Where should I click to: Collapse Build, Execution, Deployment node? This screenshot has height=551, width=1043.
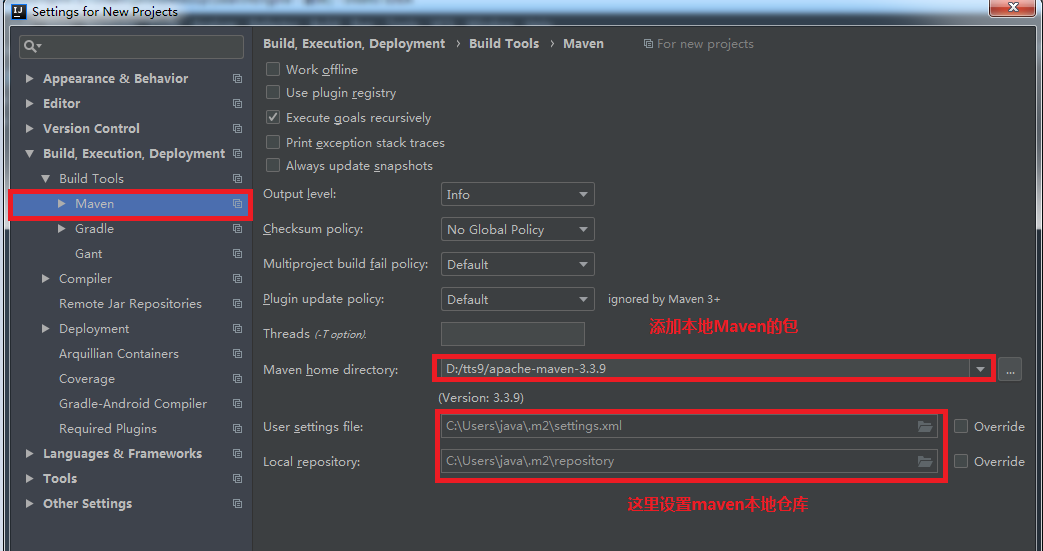[x=29, y=154]
